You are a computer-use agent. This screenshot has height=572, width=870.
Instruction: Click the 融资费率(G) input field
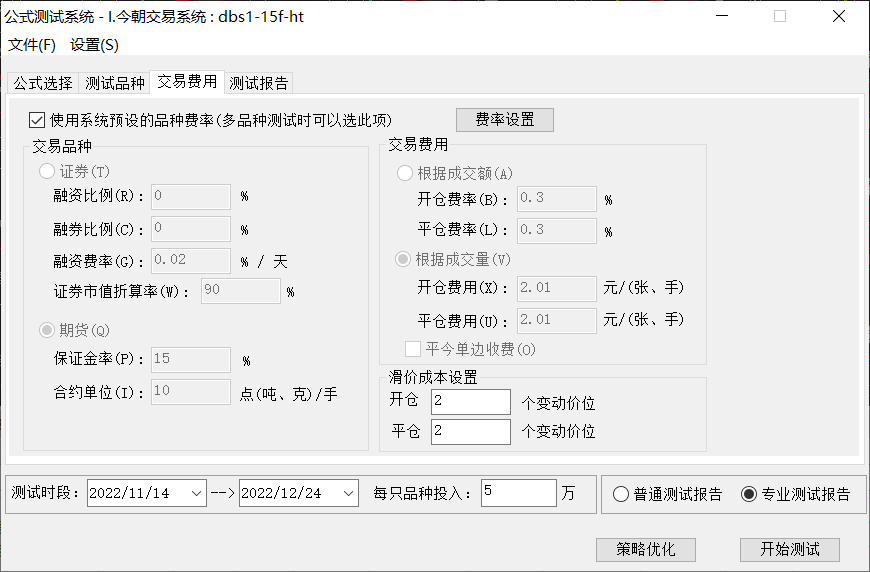pyautogui.click(x=191, y=261)
